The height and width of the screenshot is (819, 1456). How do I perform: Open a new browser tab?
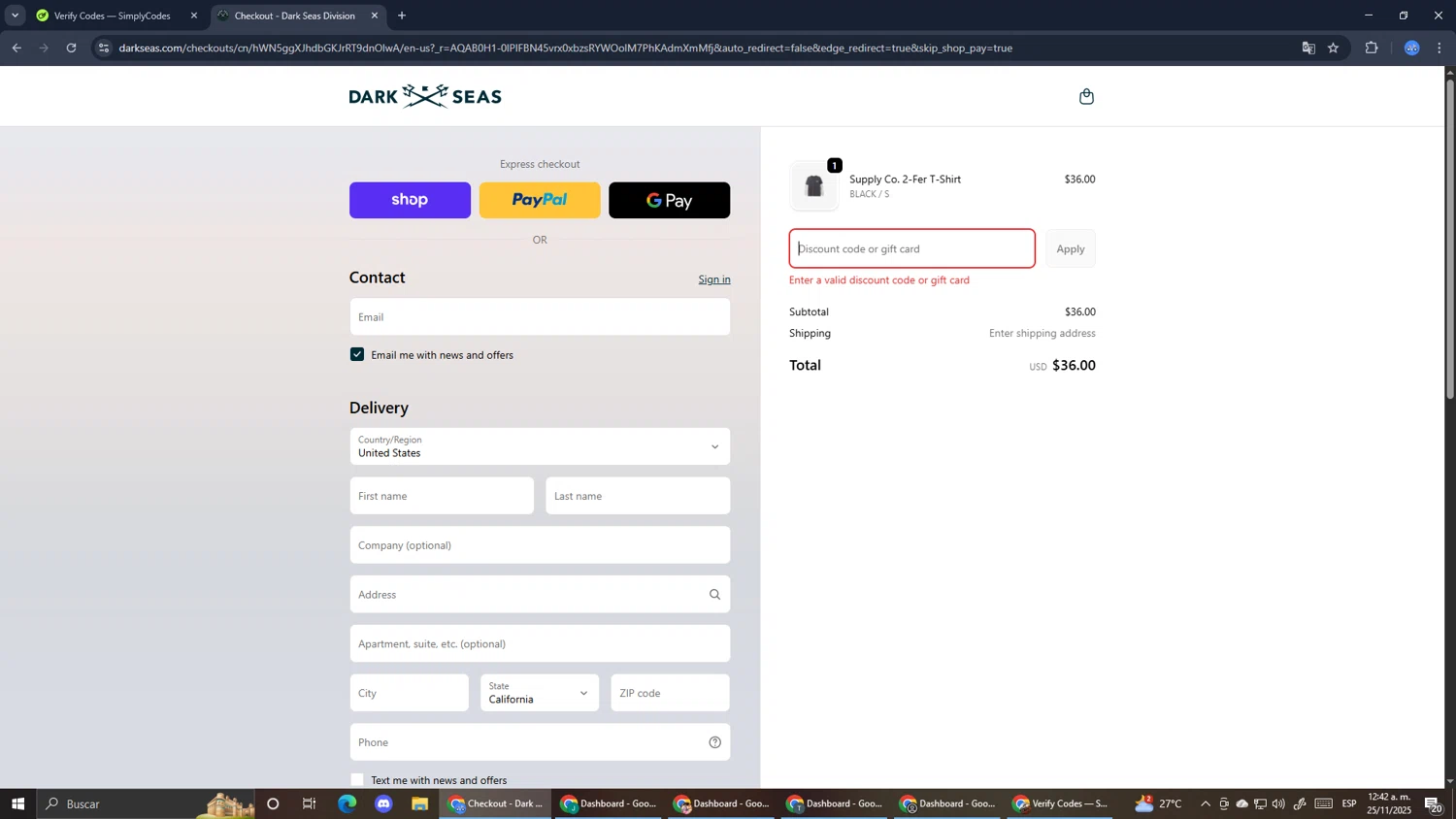[x=402, y=16]
